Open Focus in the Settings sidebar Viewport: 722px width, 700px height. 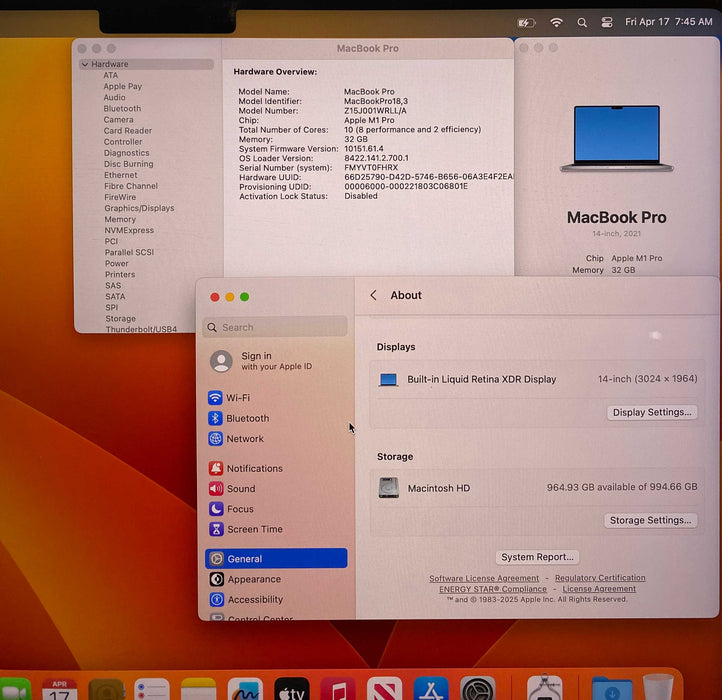pyautogui.click(x=275, y=509)
